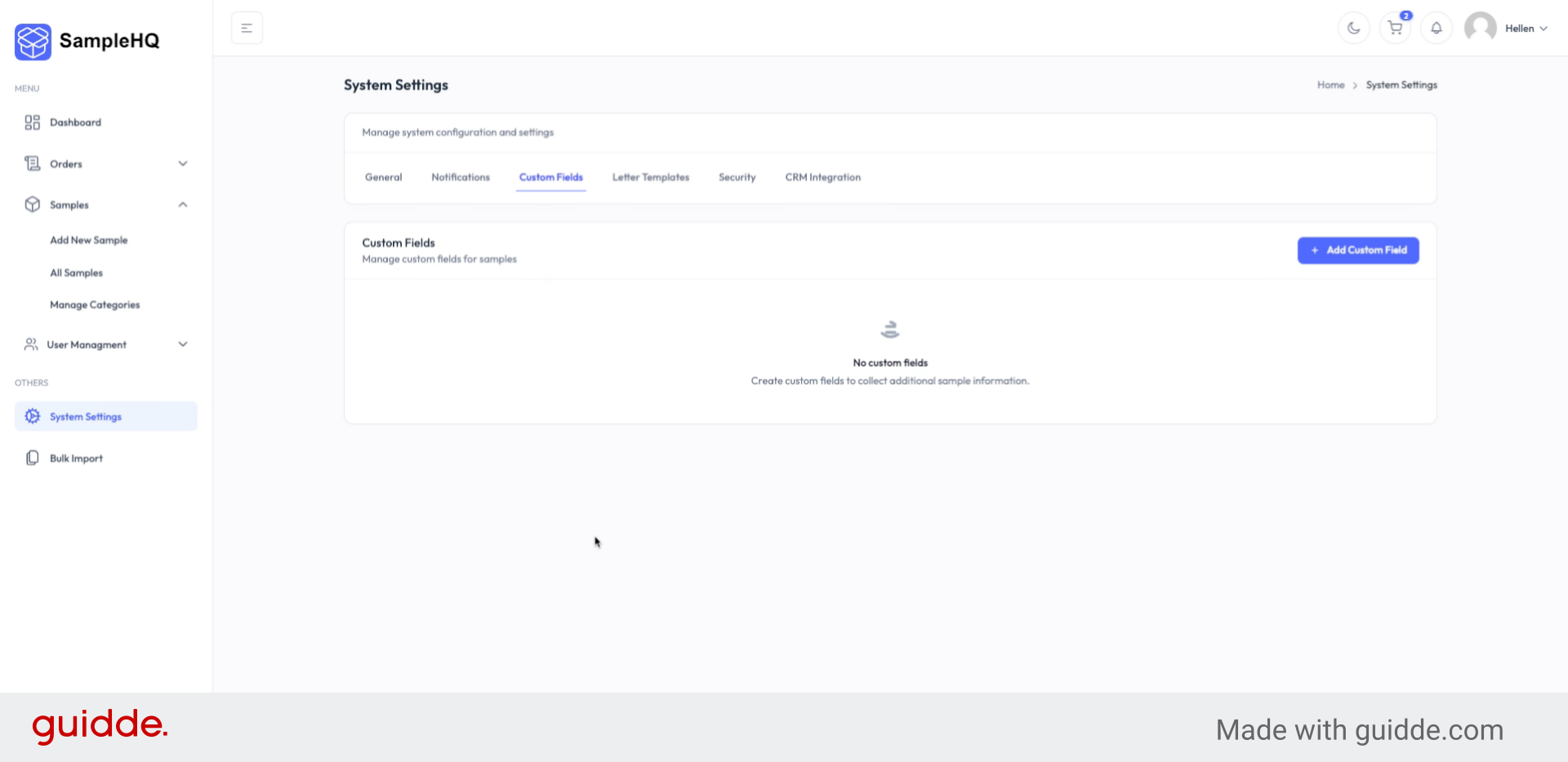Click the Bulk Import icon
The height and width of the screenshot is (762, 1568).
click(32, 457)
